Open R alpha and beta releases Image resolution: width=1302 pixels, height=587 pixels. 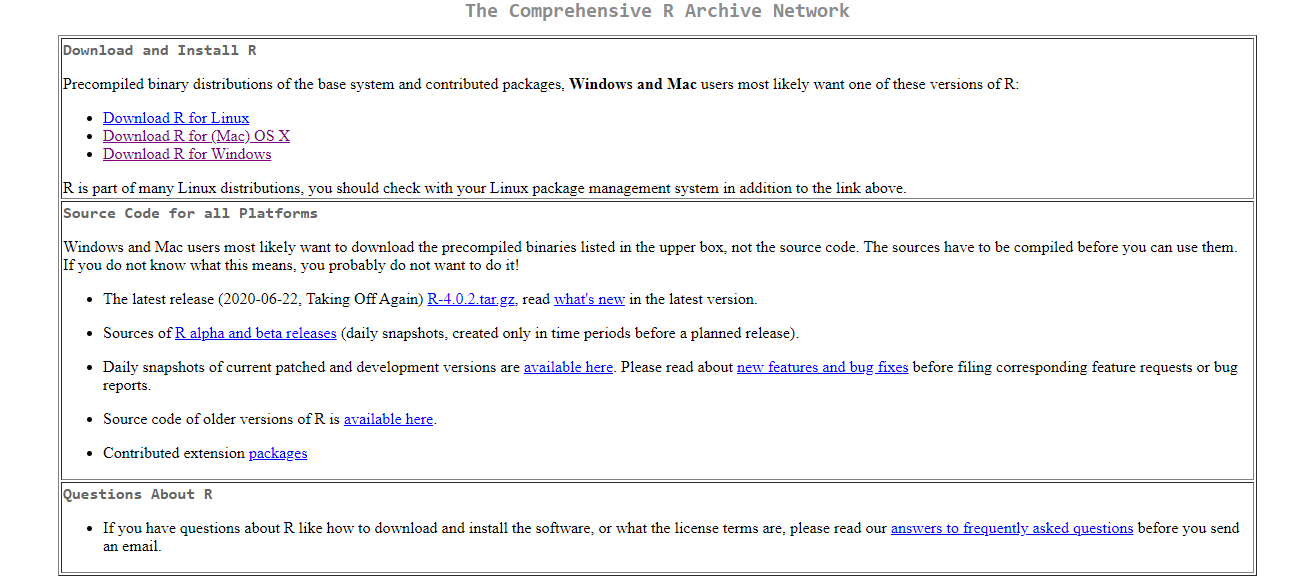point(256,333)
